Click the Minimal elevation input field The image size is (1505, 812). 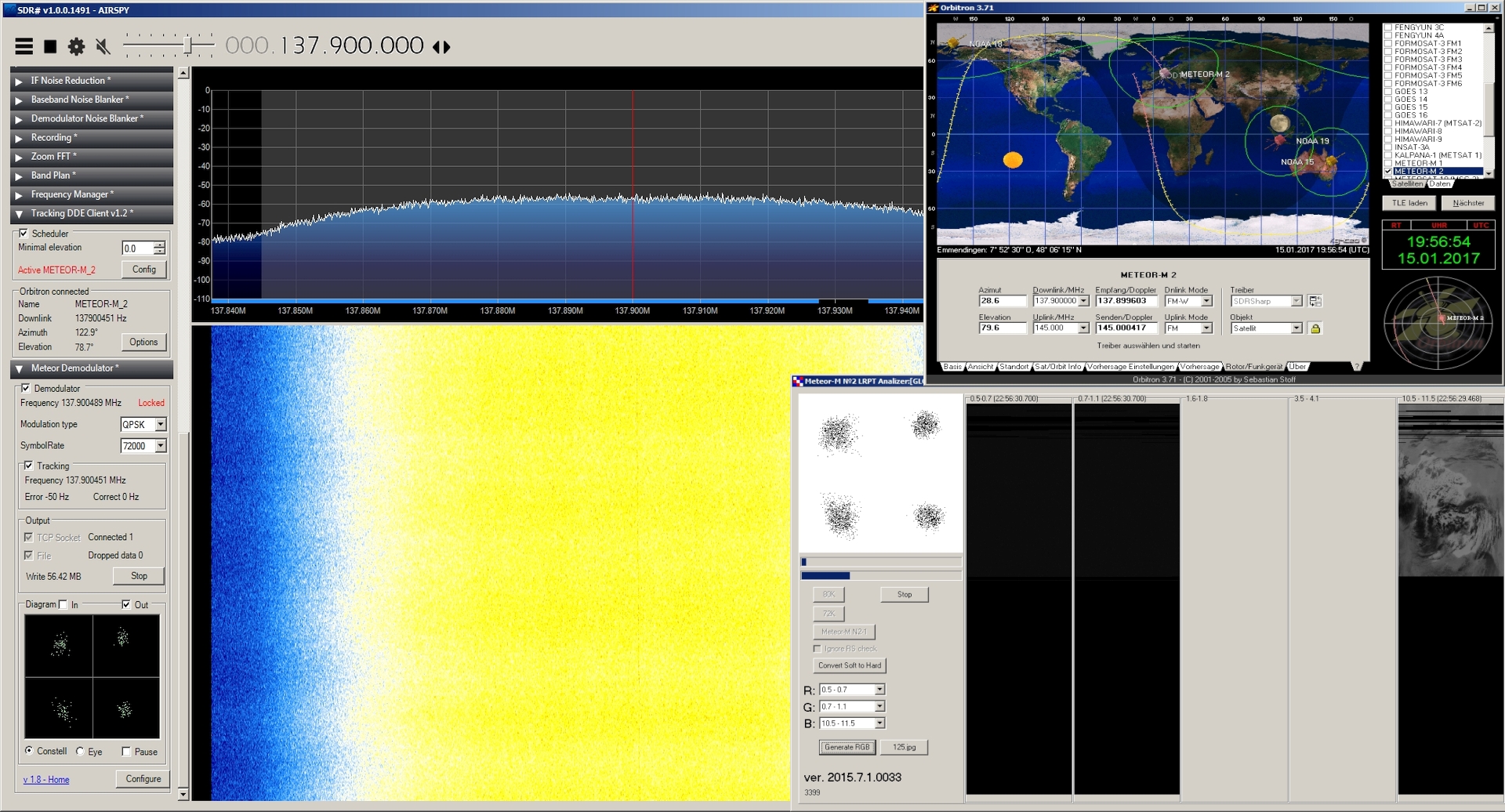pos(137,248)
